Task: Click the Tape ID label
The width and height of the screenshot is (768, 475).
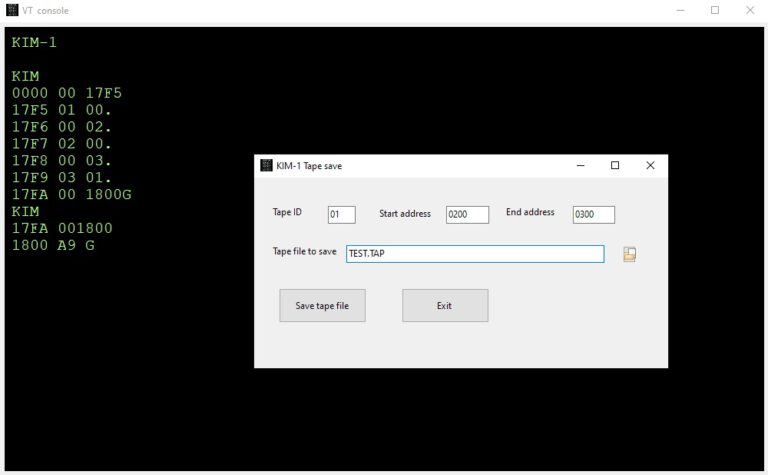Action: pos(287,213)
